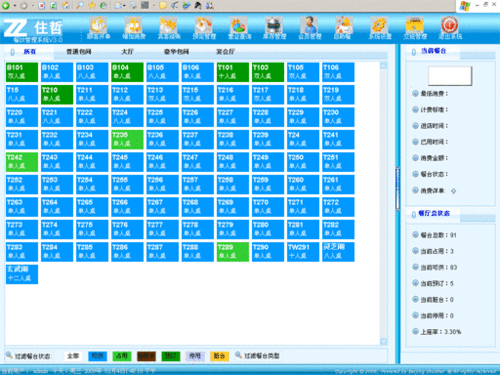Image resolution: width=500 pixels, height=375 pixels.
Task: Click the 增加消费 toolbar icon
Action: (x=133, y=28)
